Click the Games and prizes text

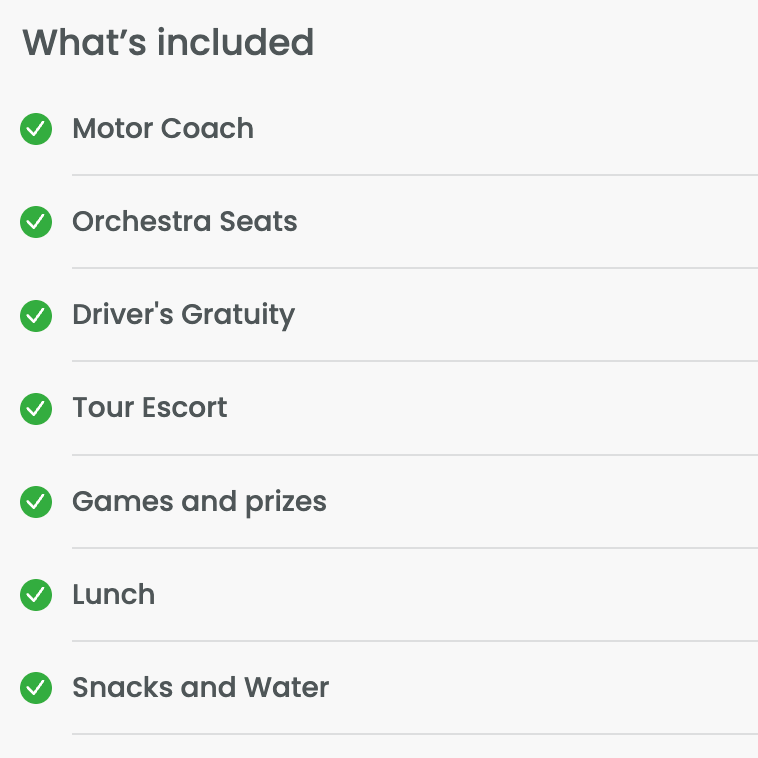199,502
